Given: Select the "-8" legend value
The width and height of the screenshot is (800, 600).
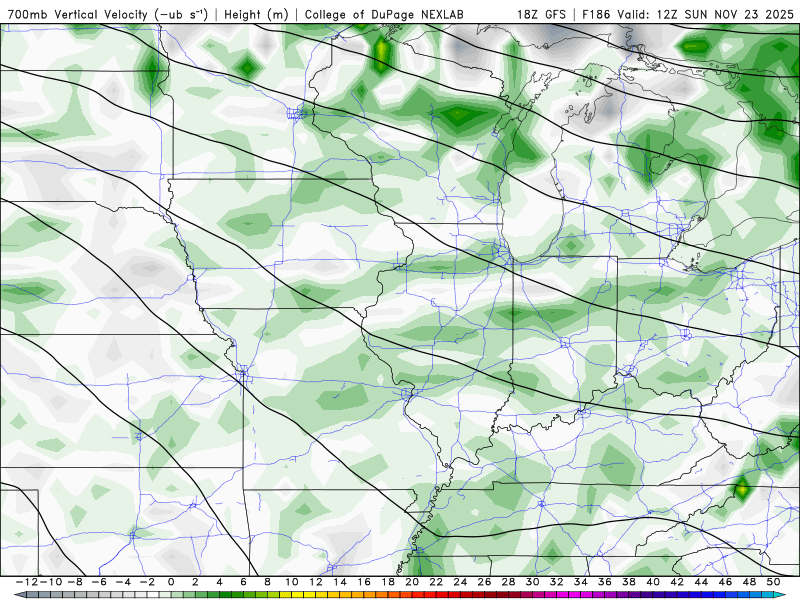Looking at the screenshot, I should tap(75, 582).
